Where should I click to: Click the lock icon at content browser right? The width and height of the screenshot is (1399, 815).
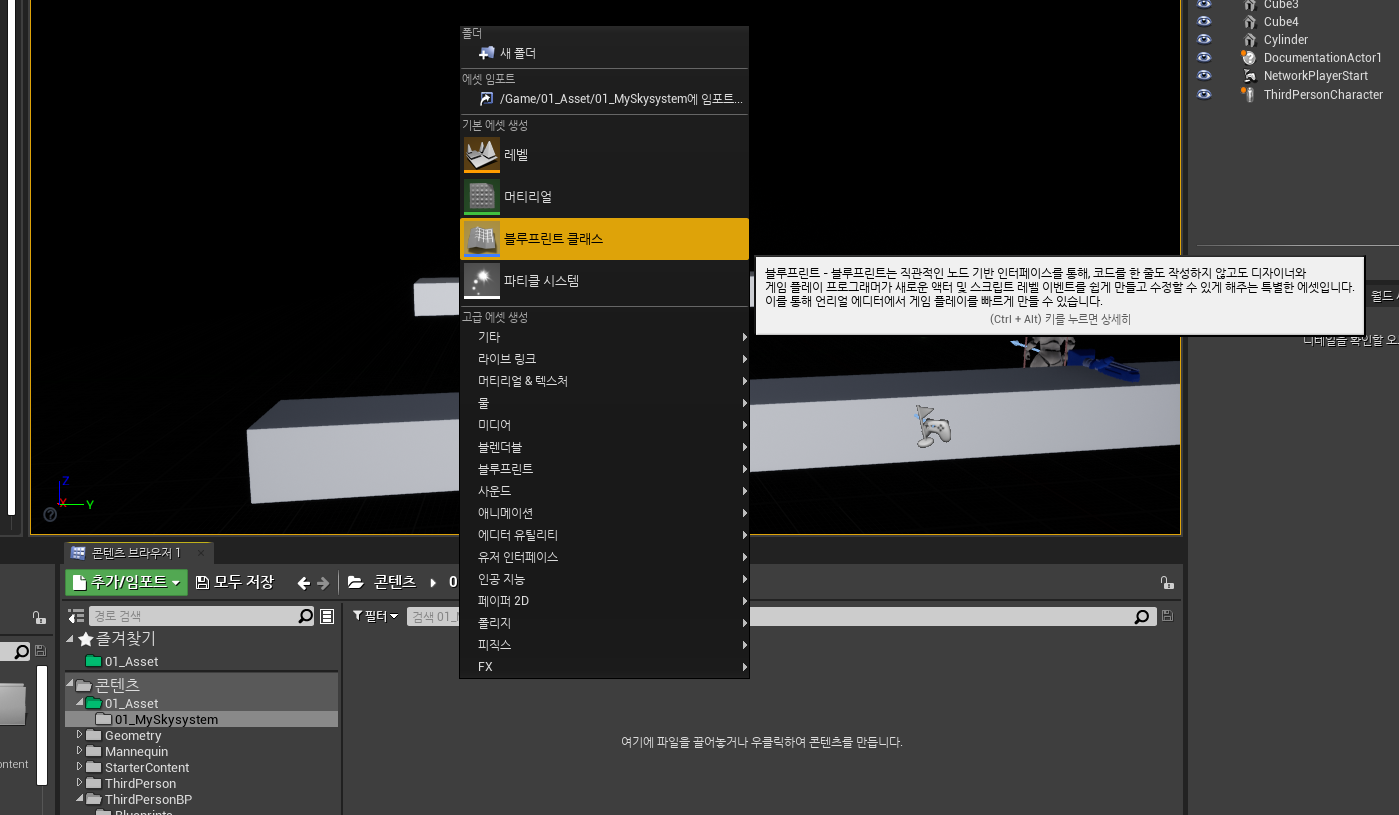pos(1166,583)
